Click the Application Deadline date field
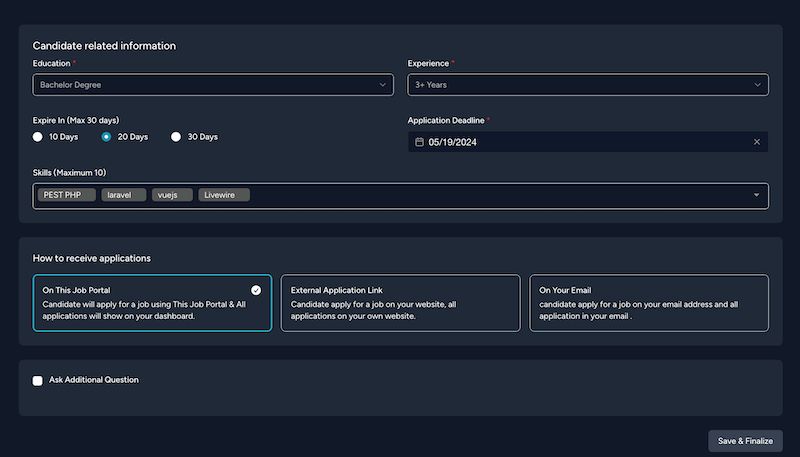Viewport: 800px width, 457px height. pos(580,142)
